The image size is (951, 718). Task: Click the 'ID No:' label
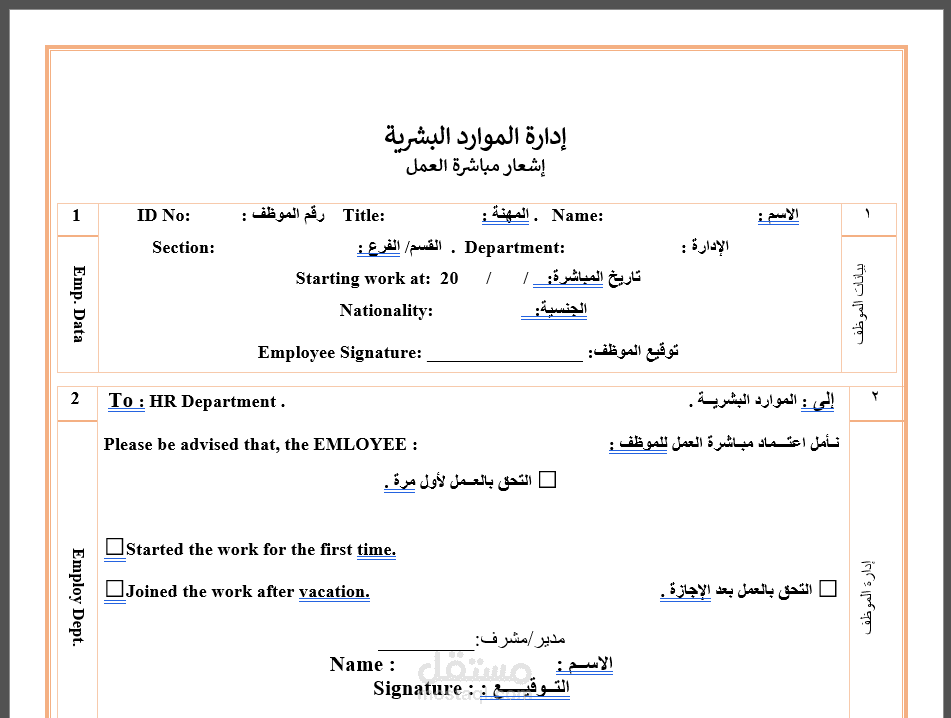click(163, 215)
